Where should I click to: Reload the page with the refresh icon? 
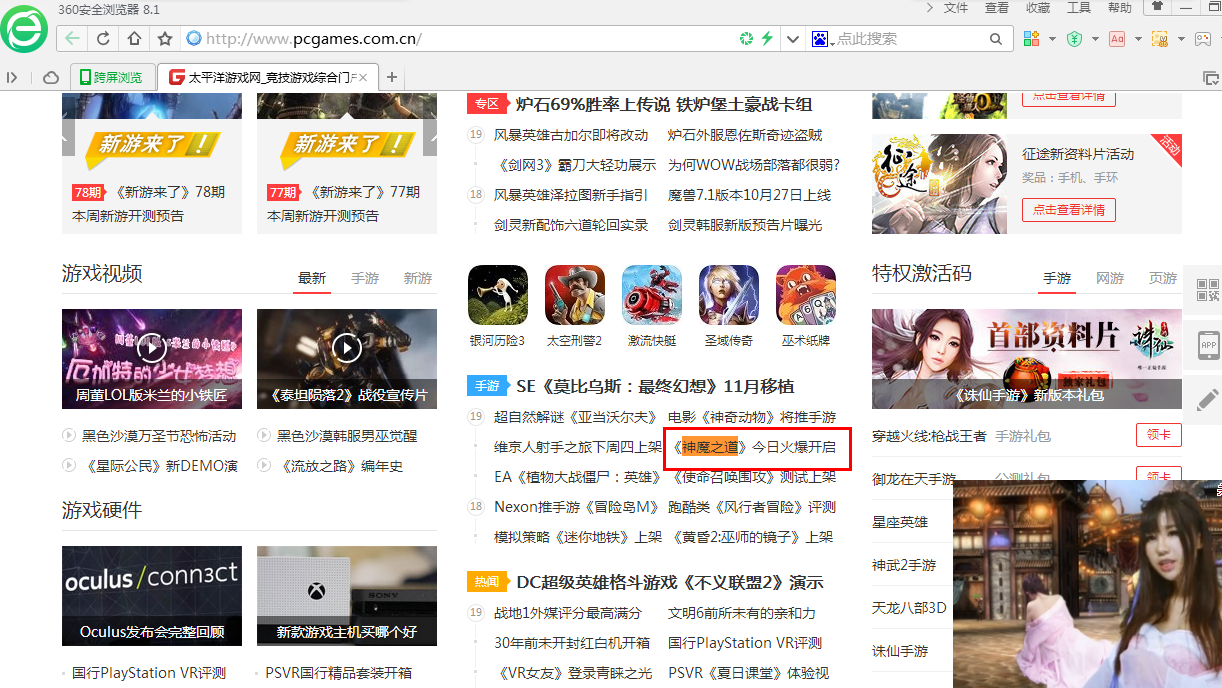pos(103,39)
